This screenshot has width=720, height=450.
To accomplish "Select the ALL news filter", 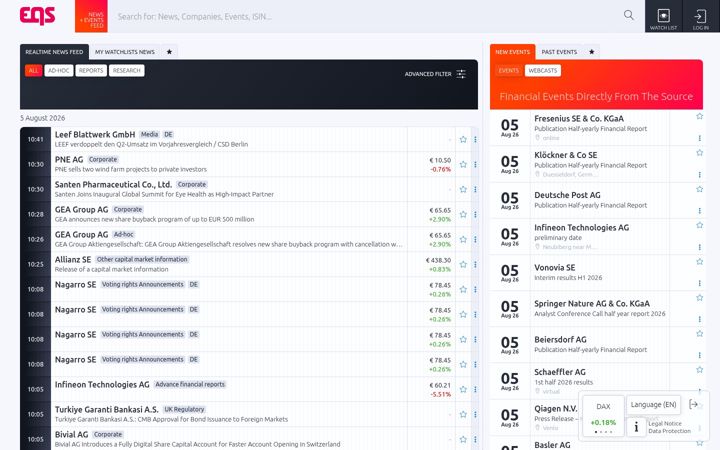I will [34, 71].
